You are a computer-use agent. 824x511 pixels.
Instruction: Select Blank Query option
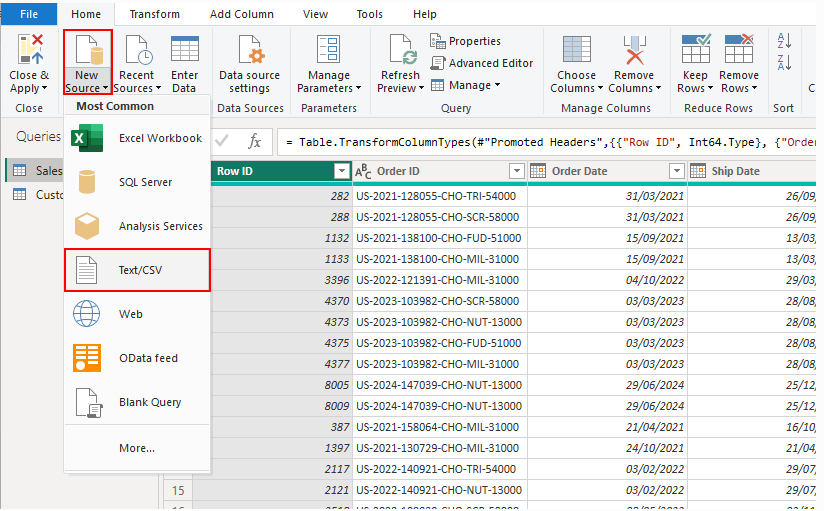(137, 402)
